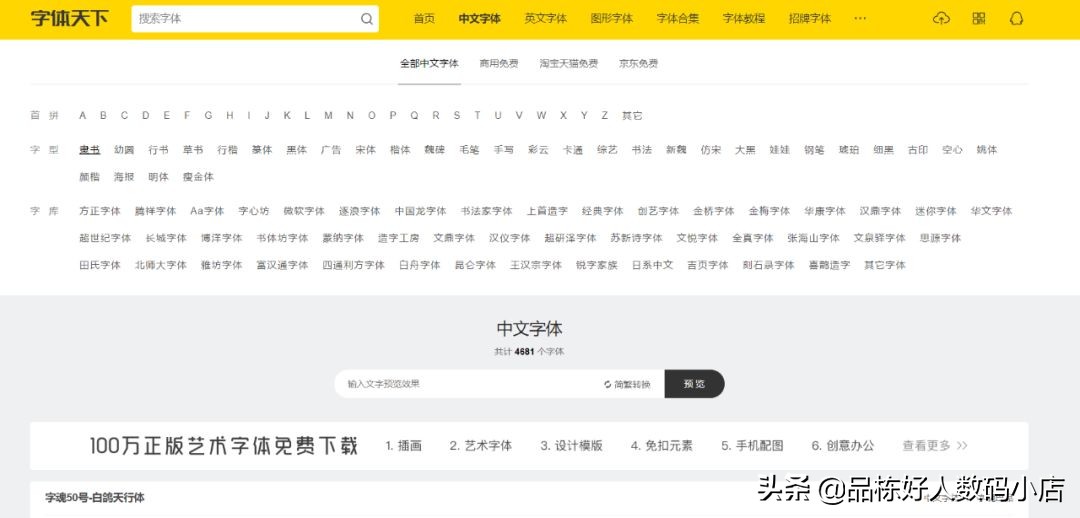Click 查看更多 >> in the banner
This screenshot has width=1080, height=518.
coord(935,446)
